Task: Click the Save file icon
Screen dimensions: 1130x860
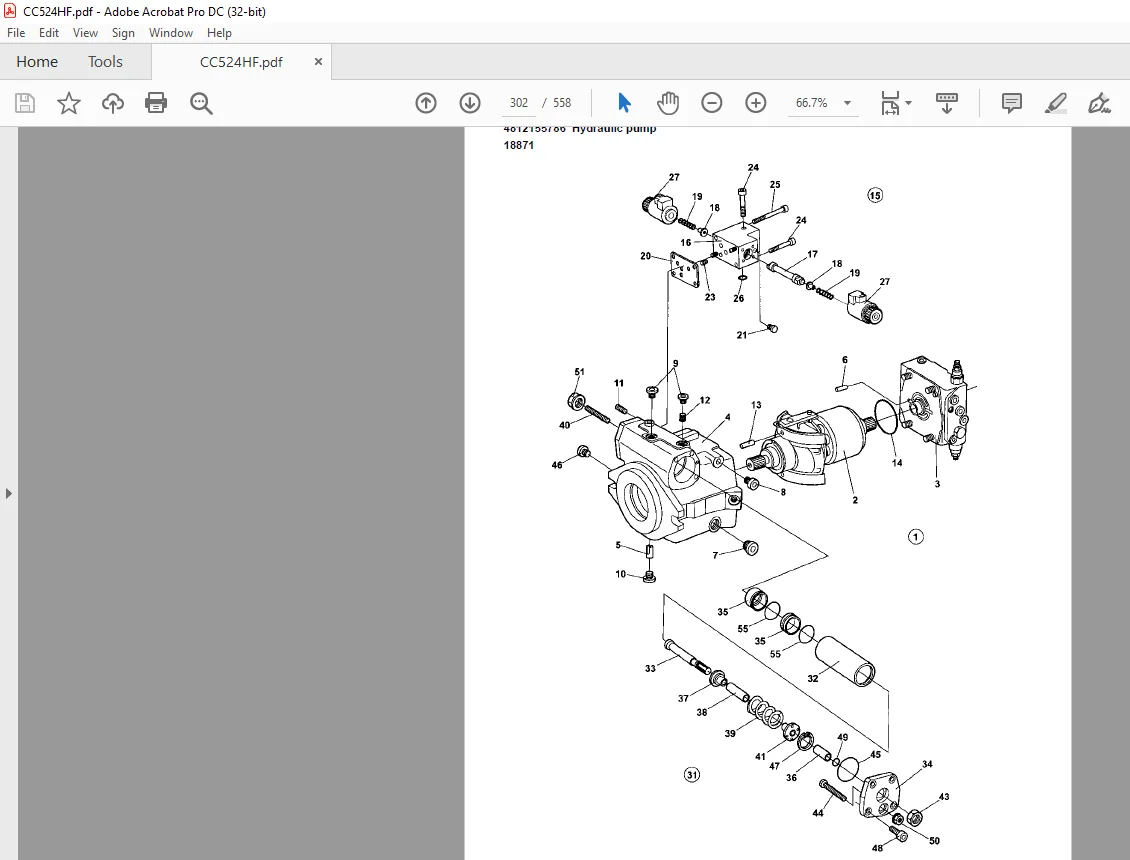Action: 25,103
